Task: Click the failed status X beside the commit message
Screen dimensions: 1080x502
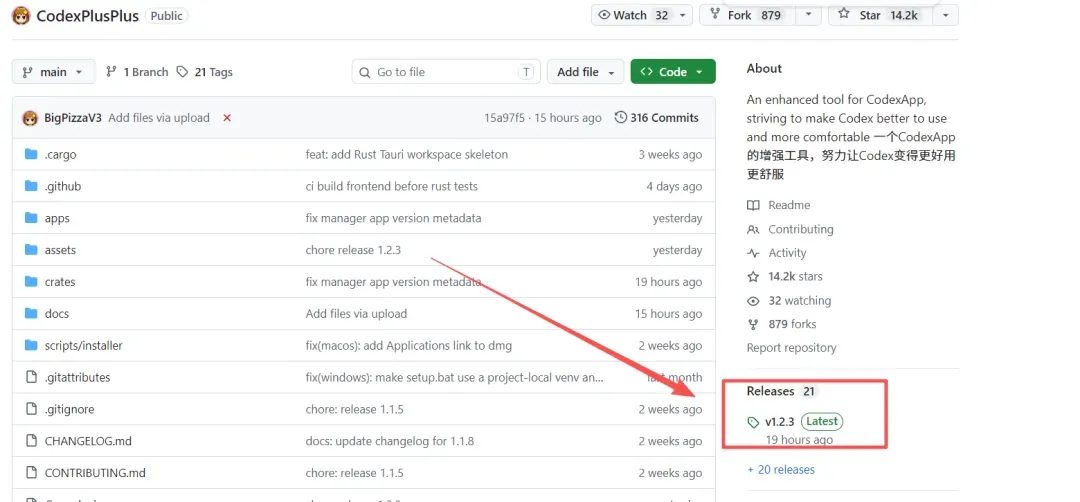Action: tap(227, 118)
